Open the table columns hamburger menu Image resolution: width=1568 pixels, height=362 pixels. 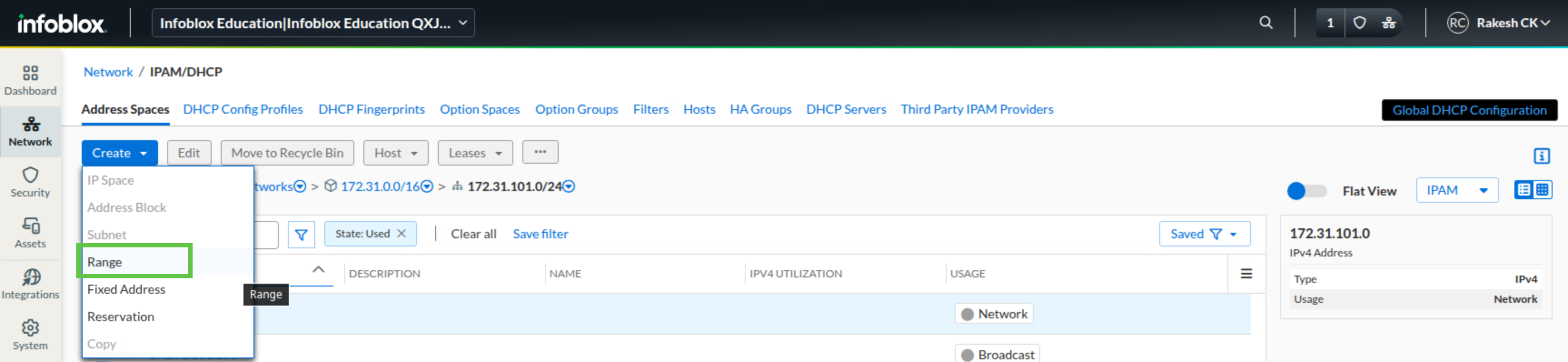[1246, 274]
